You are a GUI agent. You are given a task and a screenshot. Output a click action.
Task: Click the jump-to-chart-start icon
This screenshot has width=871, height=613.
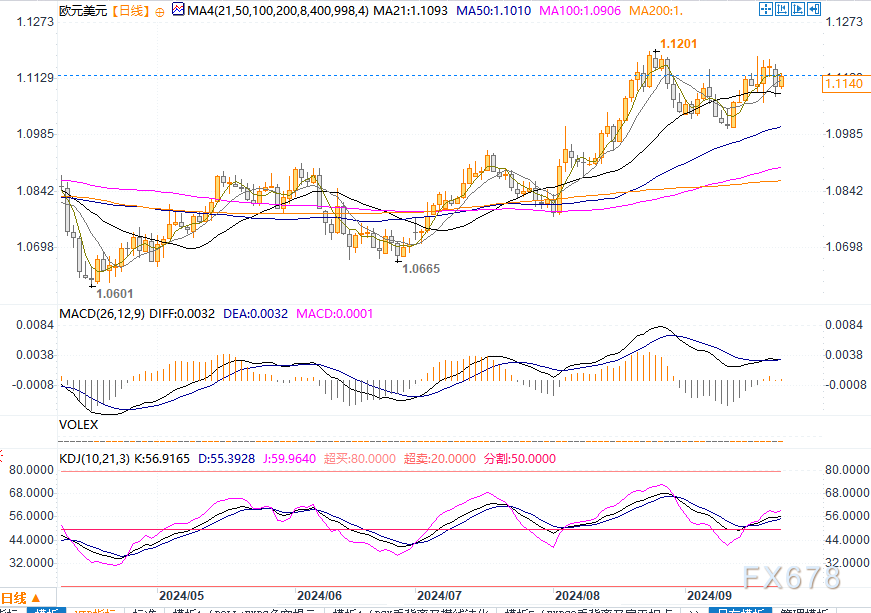tap(782, 9)
